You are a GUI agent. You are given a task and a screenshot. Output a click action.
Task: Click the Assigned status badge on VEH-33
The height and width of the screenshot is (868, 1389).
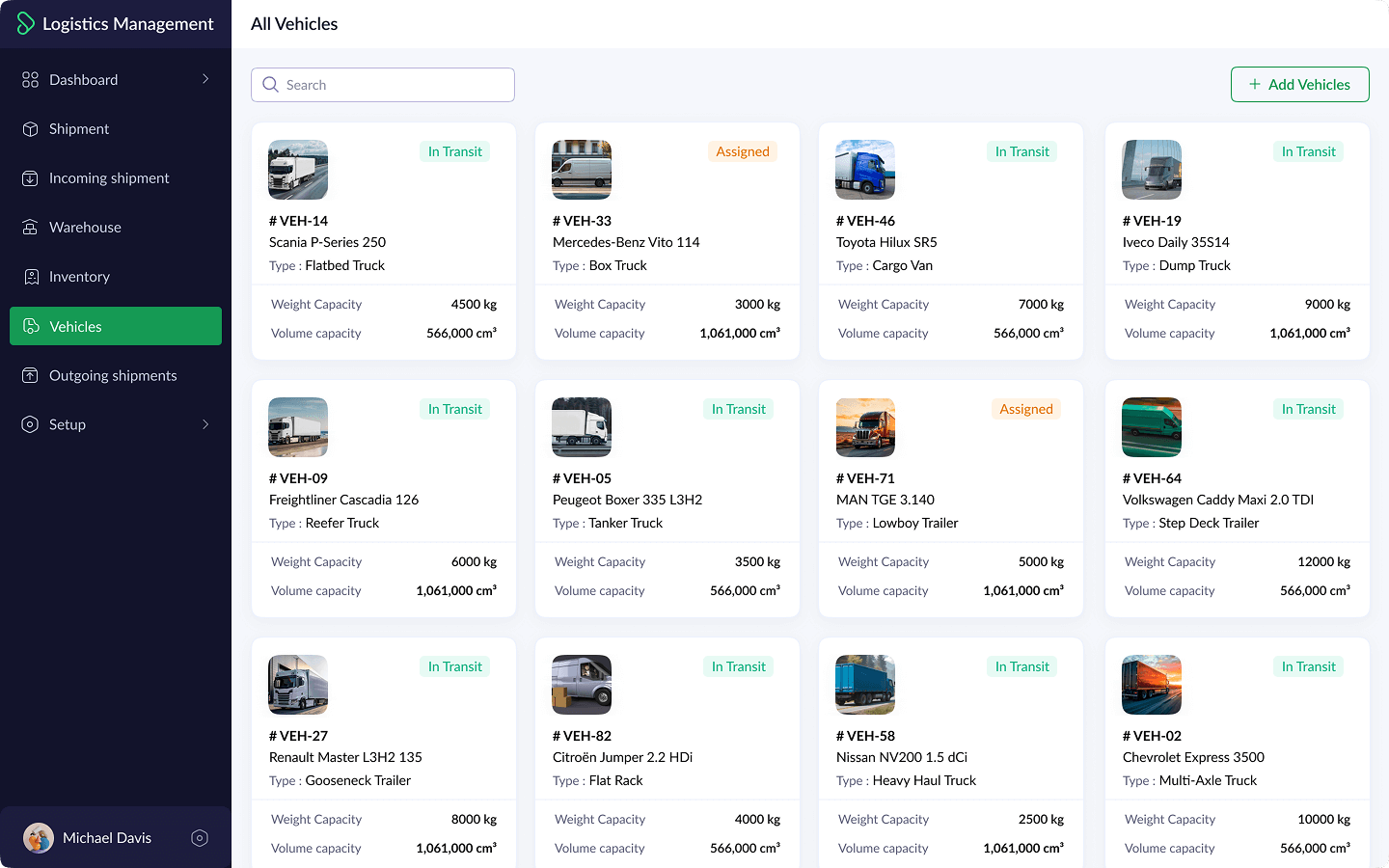tap(743, 151)
